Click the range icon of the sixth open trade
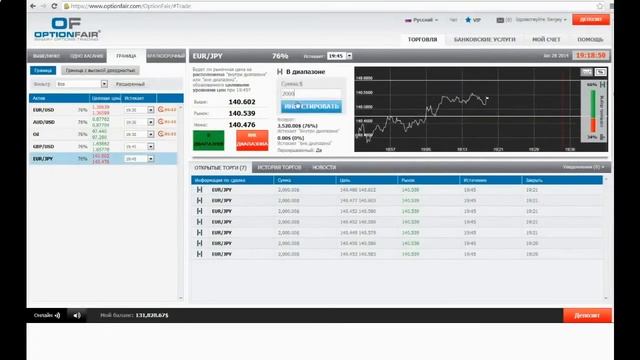Screen dimensions: 640x360 pyautogui.click(x=200, y=243)
